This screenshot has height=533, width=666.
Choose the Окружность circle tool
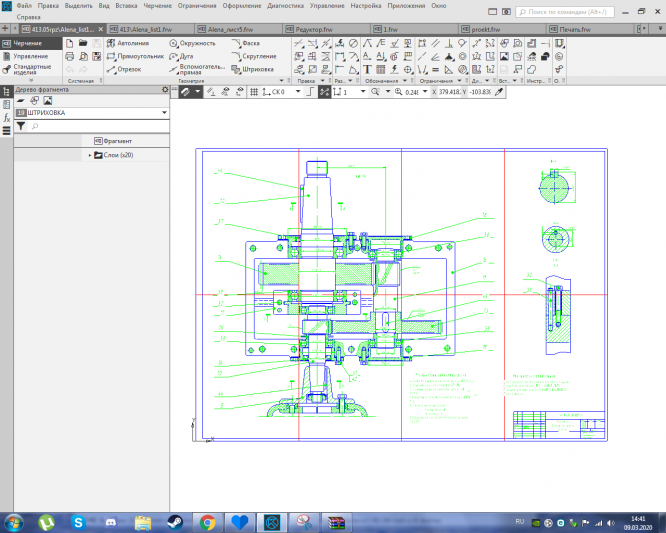[x=193, y=44]
